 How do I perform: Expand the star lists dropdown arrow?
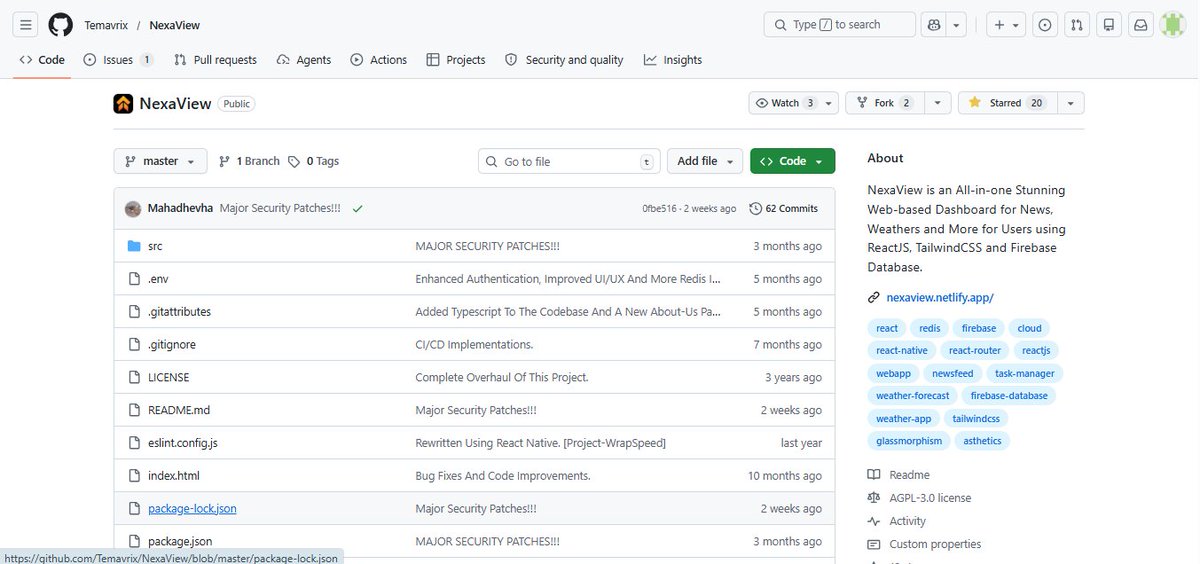click(1070, 103)
